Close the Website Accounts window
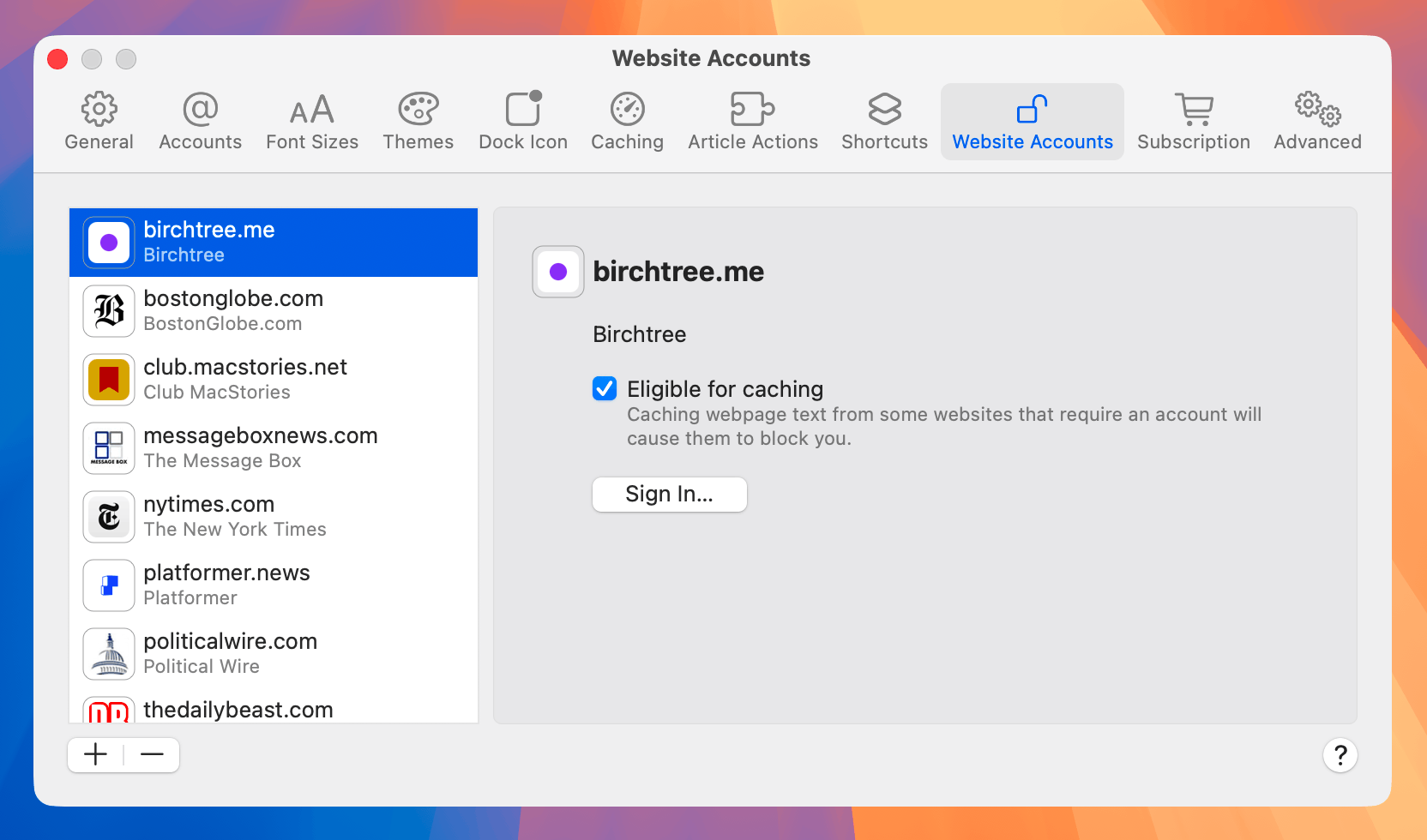Screen dimensions: 1427x840 pos(57,59)
